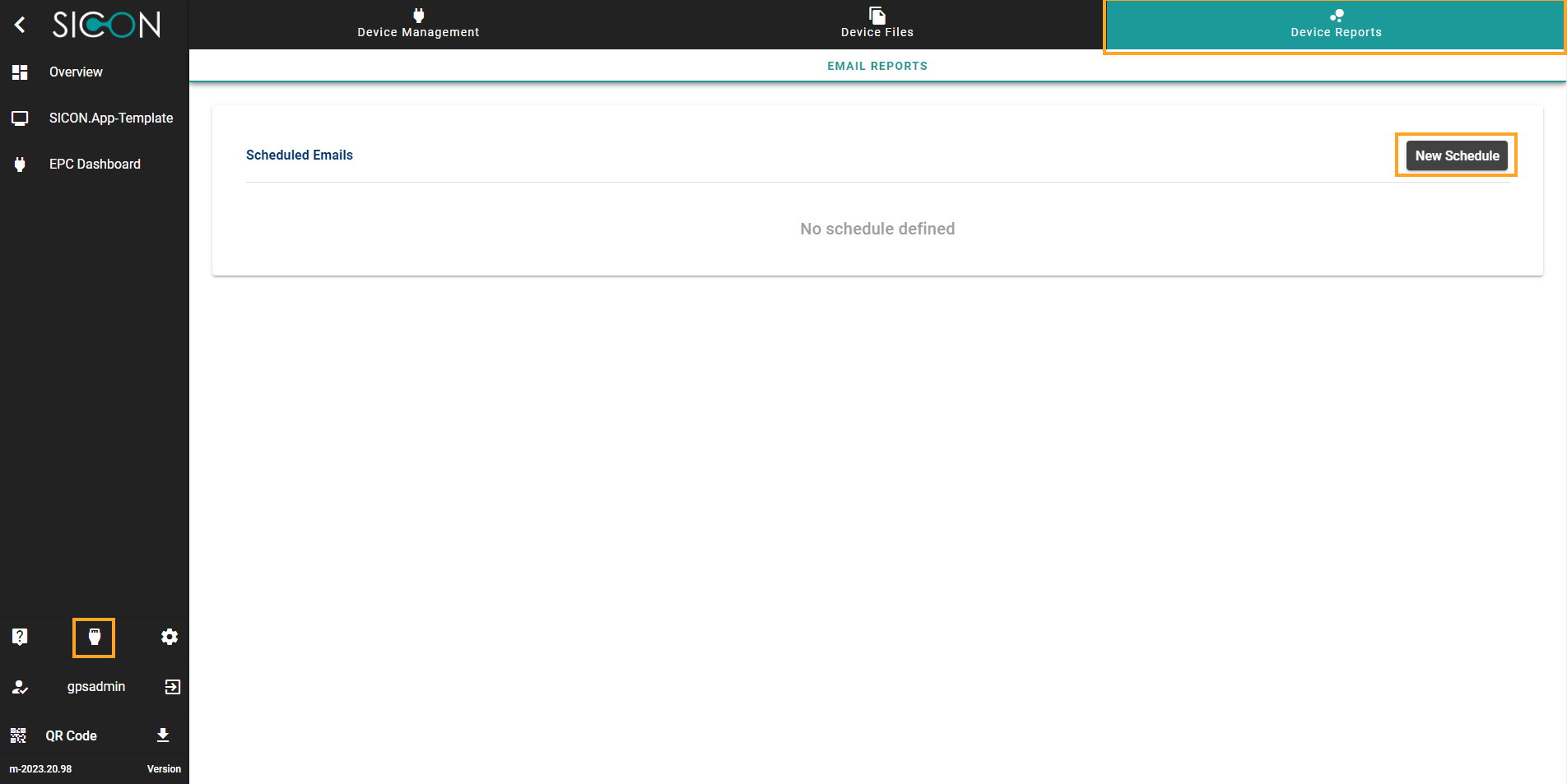Open the help question mark icon
Image resolution: width=1567 pixels, height=784 pixels.
point(19,636)
